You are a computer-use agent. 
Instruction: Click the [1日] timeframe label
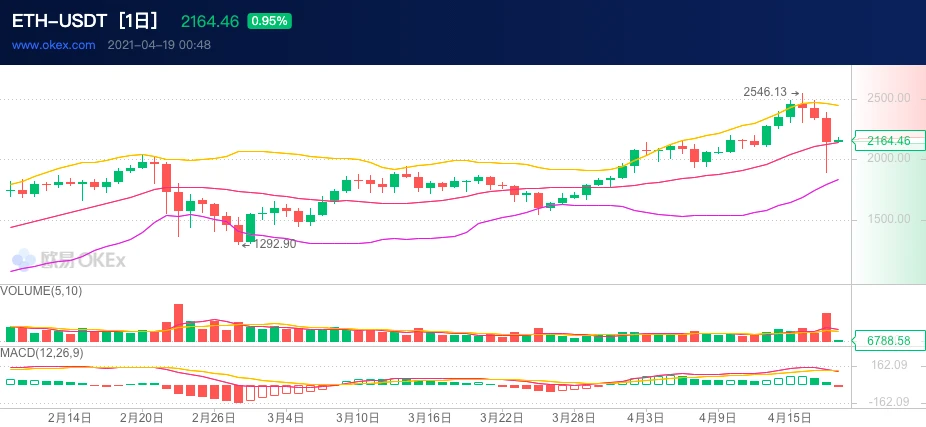138,21
